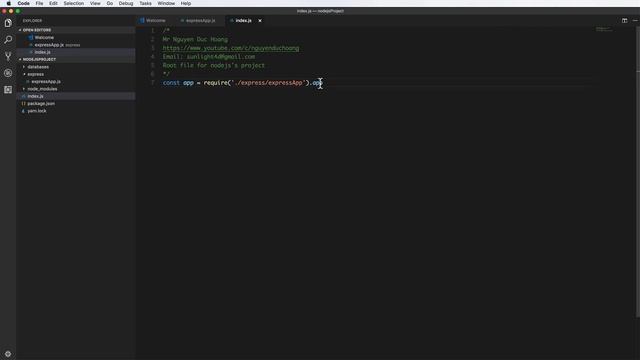640x360 pixels.
Task: Open the Debug view in activity bar
Action: 8,73
